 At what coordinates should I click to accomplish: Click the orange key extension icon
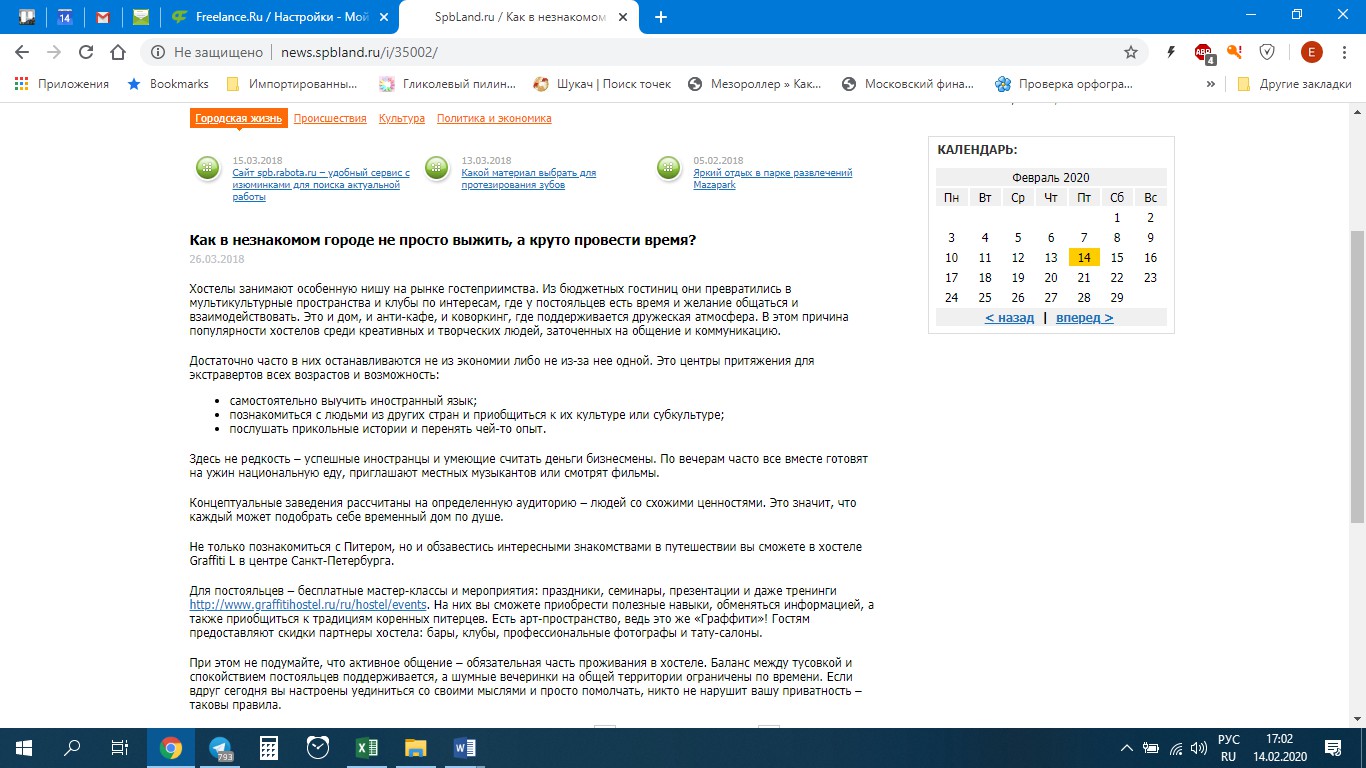(x=1235, y=52)
